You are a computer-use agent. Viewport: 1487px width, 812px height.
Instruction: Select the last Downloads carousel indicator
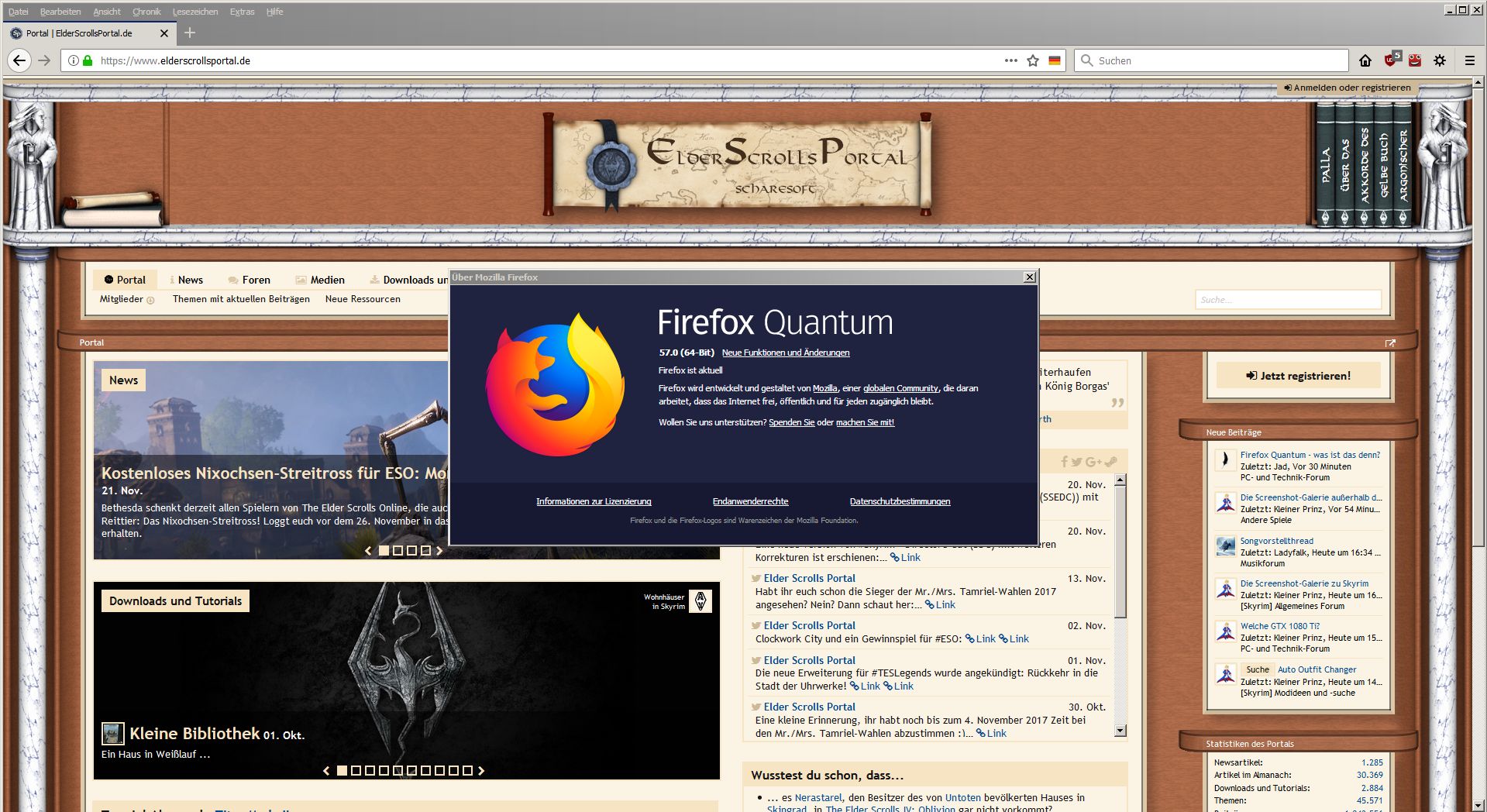(467, 771)
